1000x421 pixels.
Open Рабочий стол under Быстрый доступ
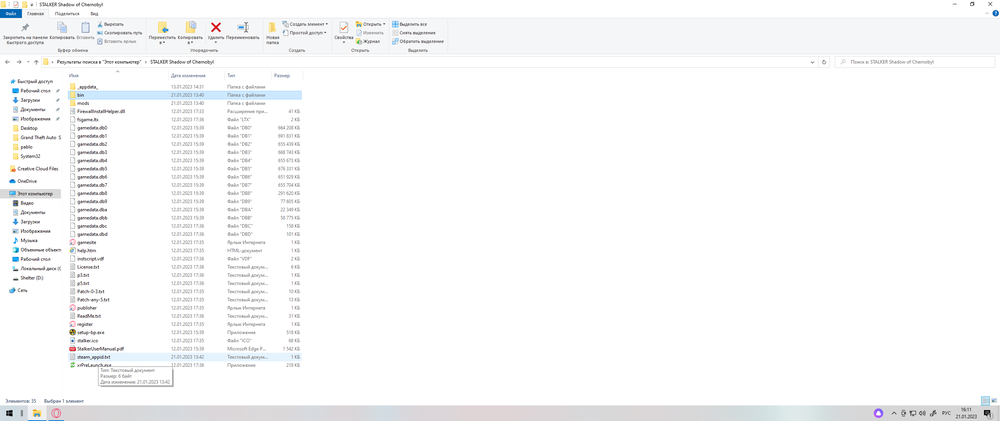[x=35, y=91]
